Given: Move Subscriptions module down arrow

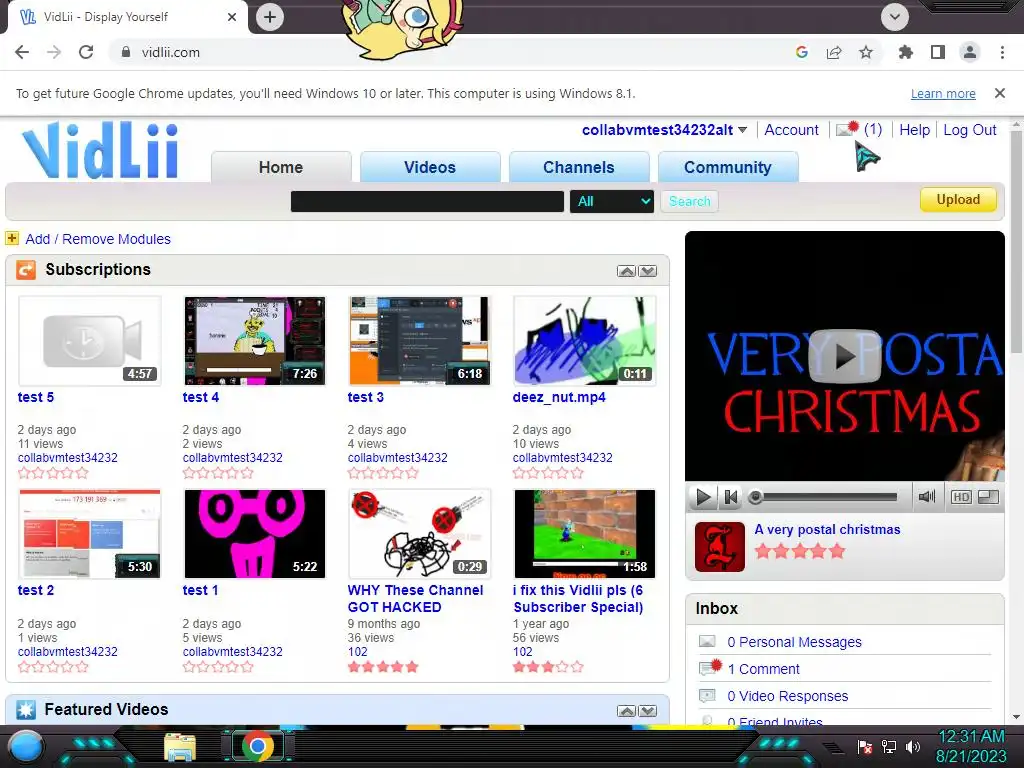Looking at the screenshot, I should tap(647, 271).
